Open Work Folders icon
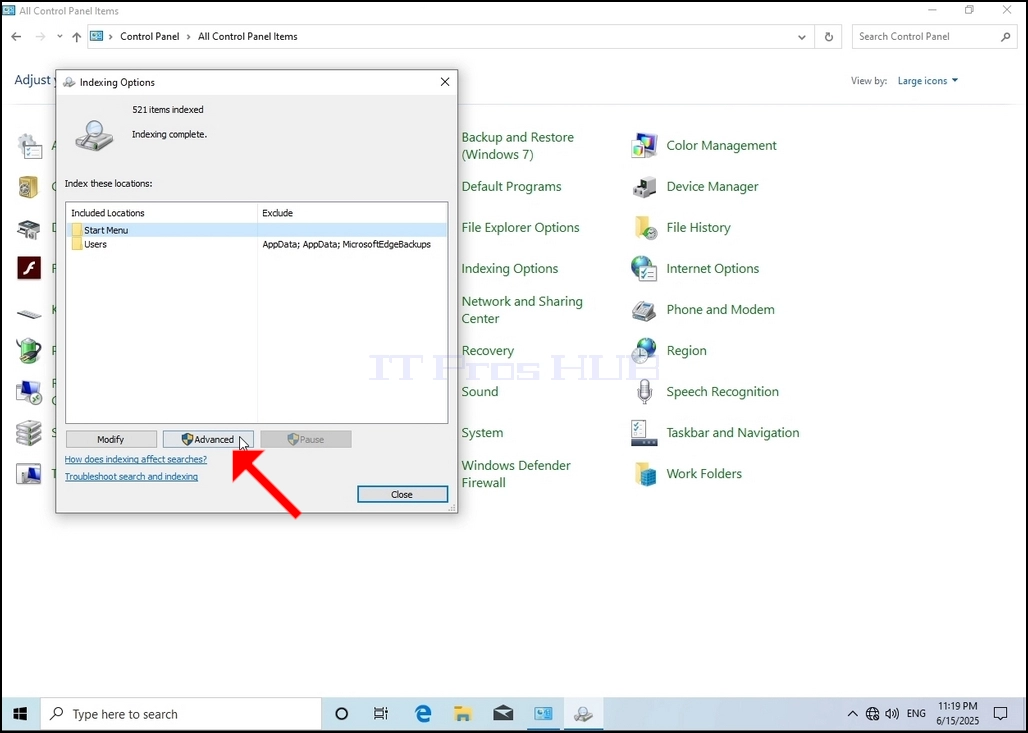Screen dimensions: 1028x733 click(644, 473)
